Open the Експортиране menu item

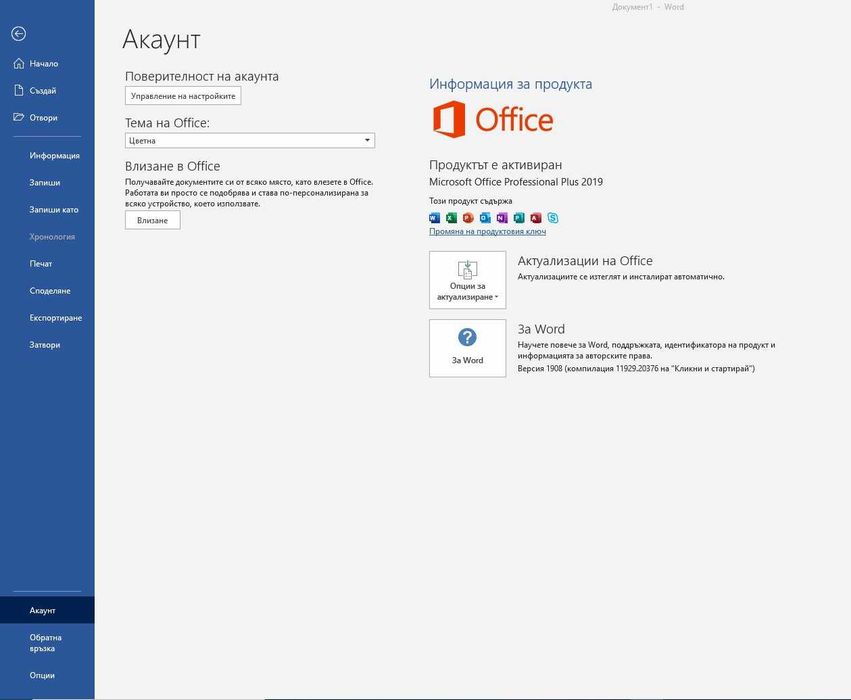47,318
